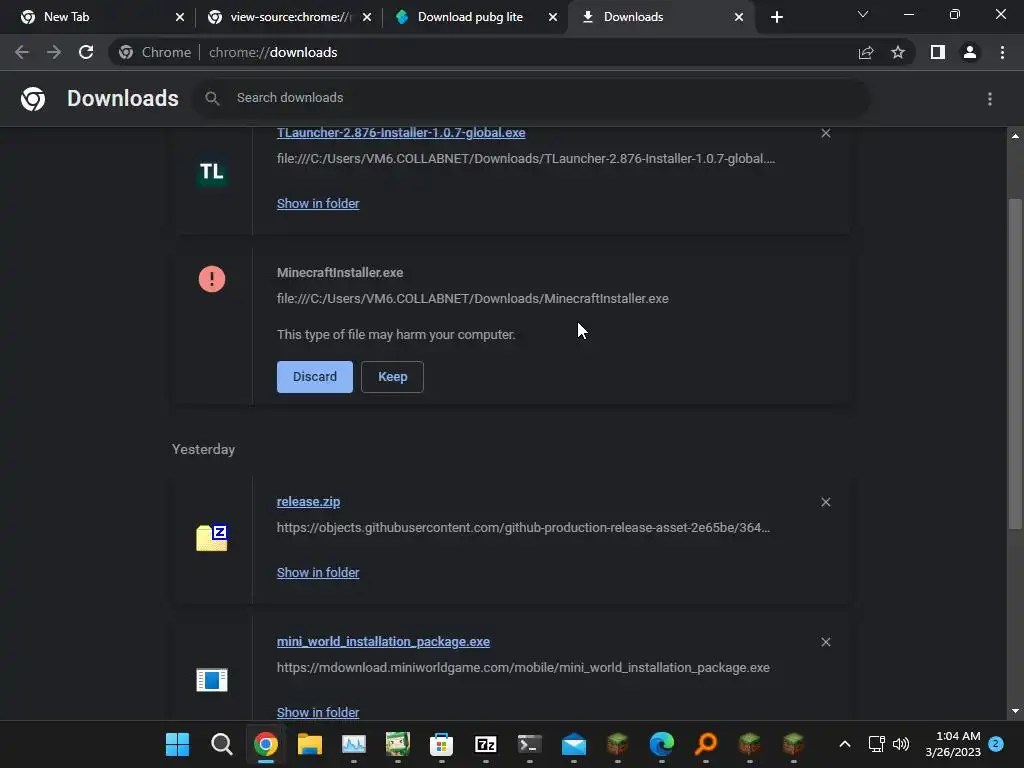Bookmark this page with the star icon

pyautogui.click(x=898, y=52)
